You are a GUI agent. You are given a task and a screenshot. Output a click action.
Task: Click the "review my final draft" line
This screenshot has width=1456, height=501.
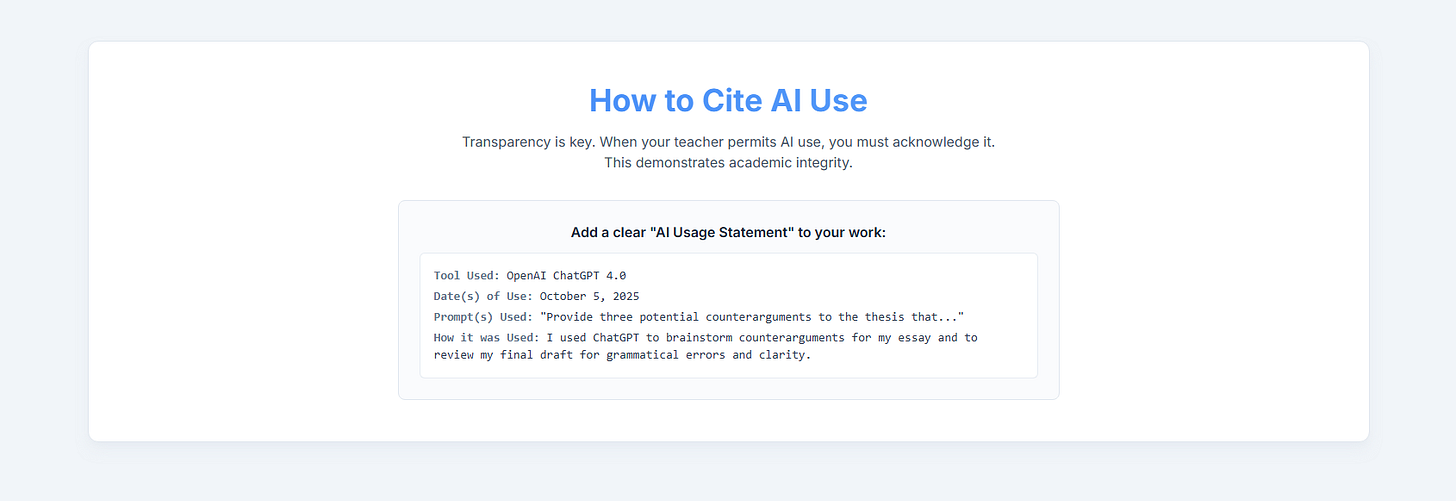(x=622, y=355)
